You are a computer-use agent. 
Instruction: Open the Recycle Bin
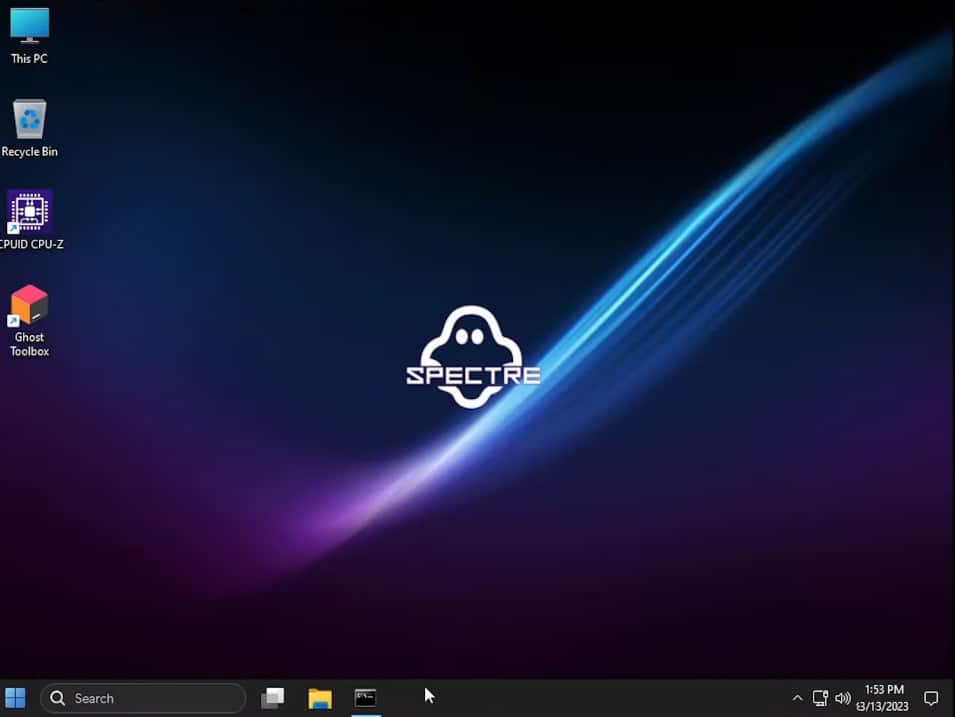coord(28,120)
